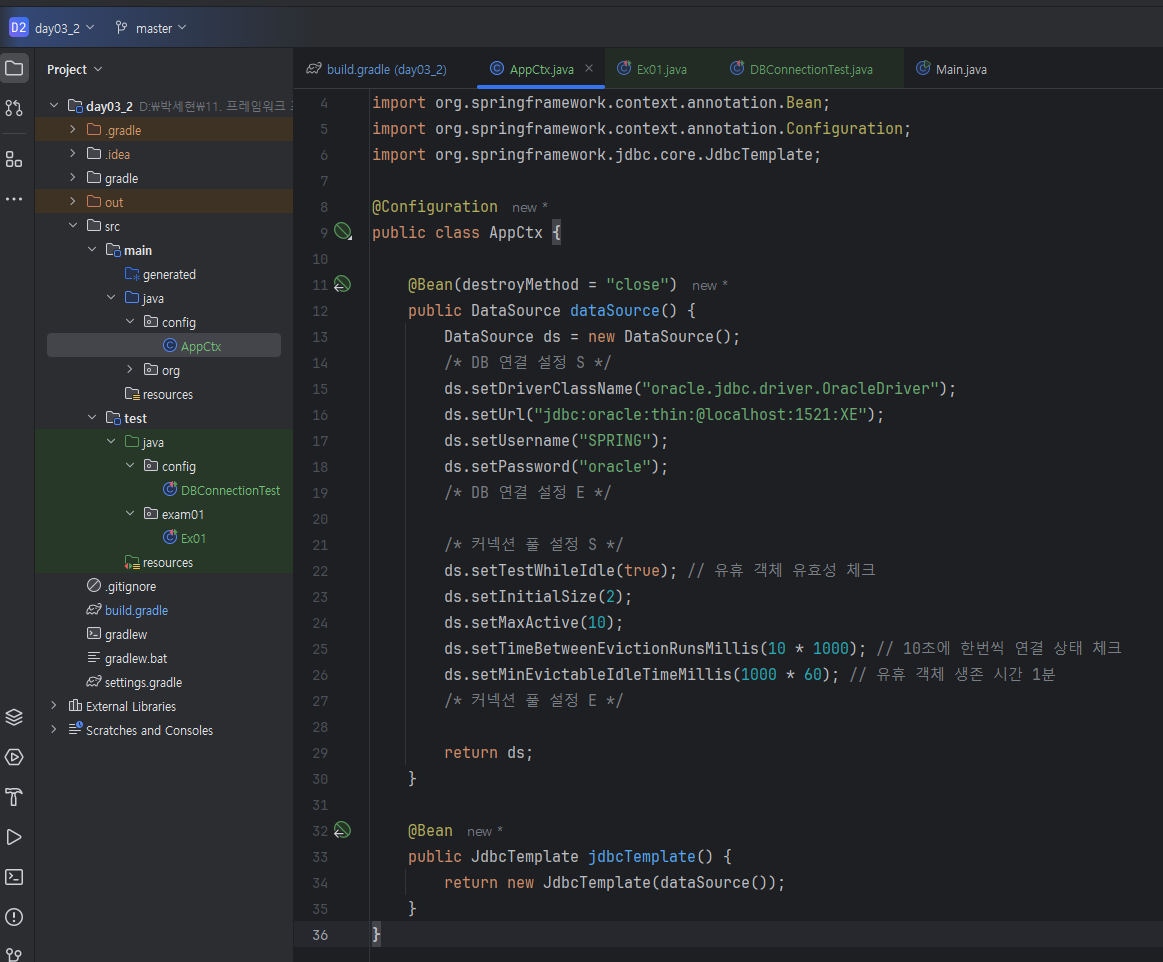
Task: Open the master branch dropdown
Action: pyautogui.click(x=161, y=28)
